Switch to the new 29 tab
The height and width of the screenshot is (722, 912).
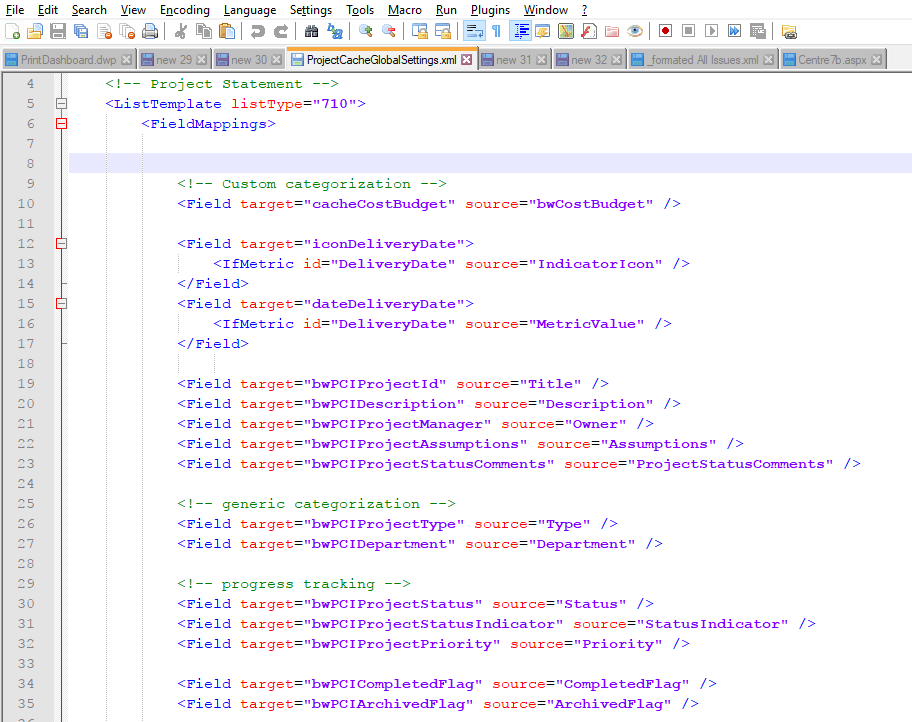coord(174,60)
